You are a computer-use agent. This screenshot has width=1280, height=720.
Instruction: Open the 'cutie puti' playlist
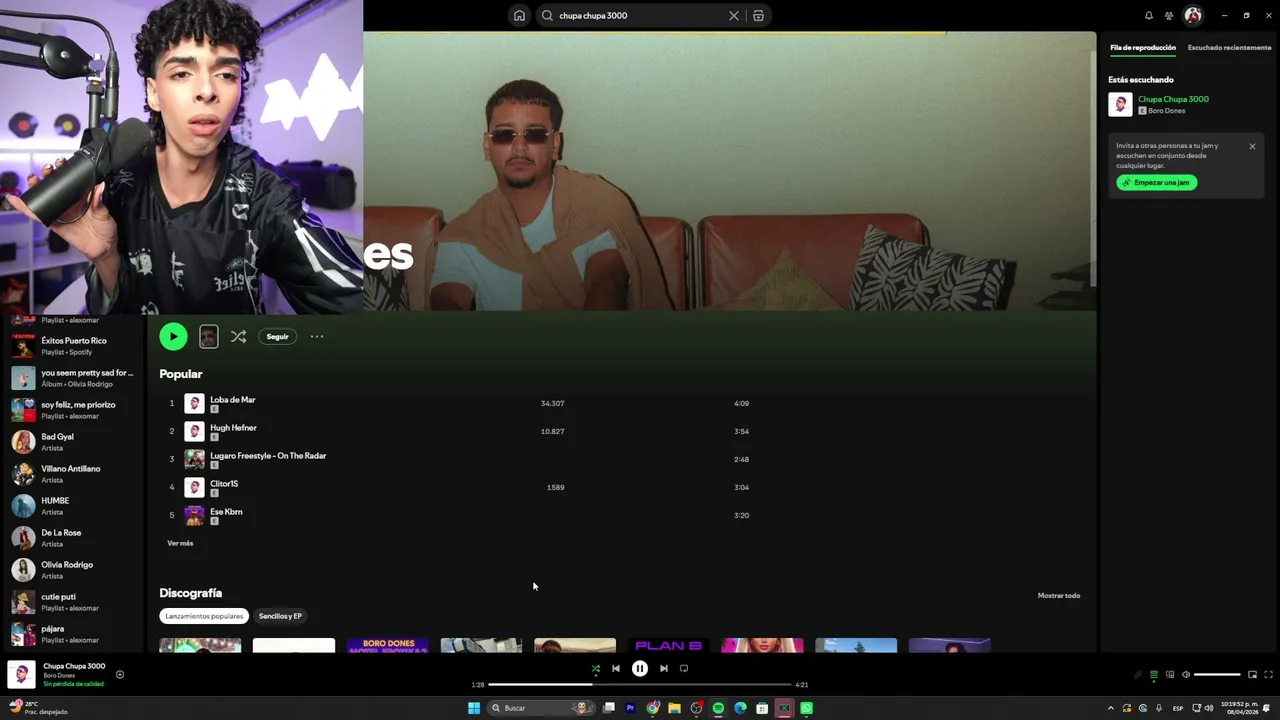click(x=72, y=602)
